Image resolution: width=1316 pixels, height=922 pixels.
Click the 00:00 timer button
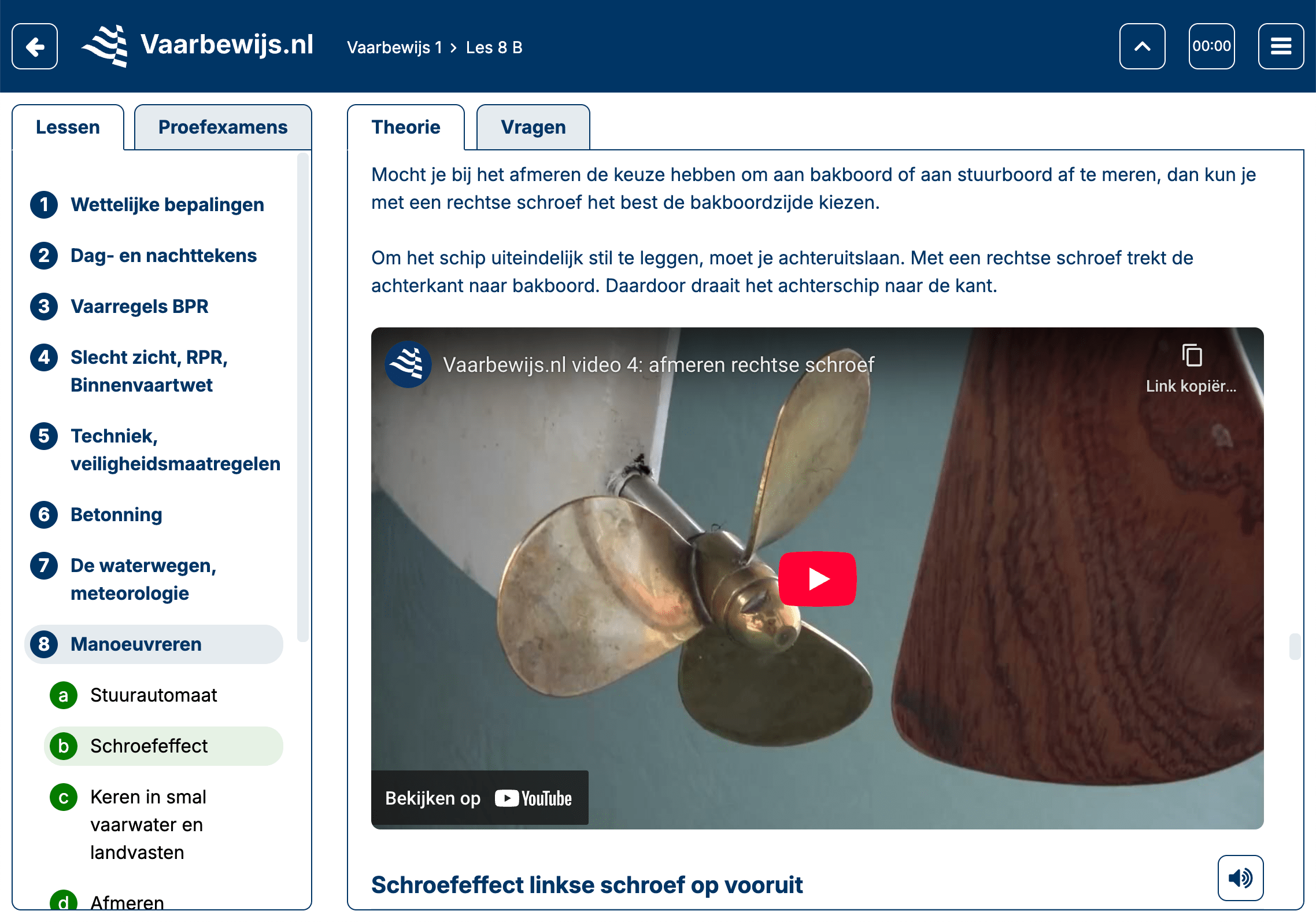point(1211,46)
